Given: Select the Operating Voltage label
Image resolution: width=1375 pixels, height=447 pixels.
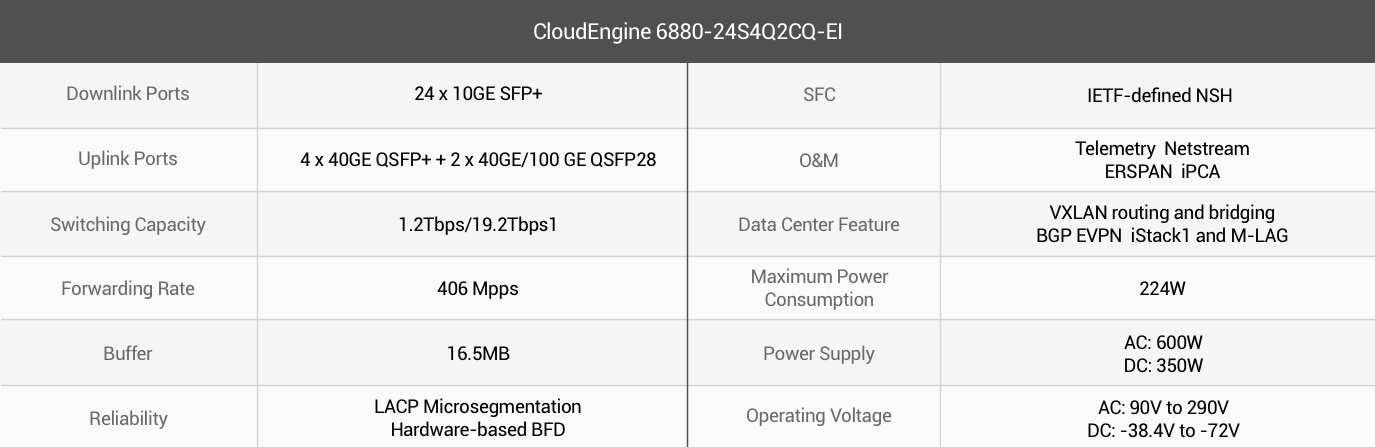Looking at the screenshot, I should tap(819, 415).
